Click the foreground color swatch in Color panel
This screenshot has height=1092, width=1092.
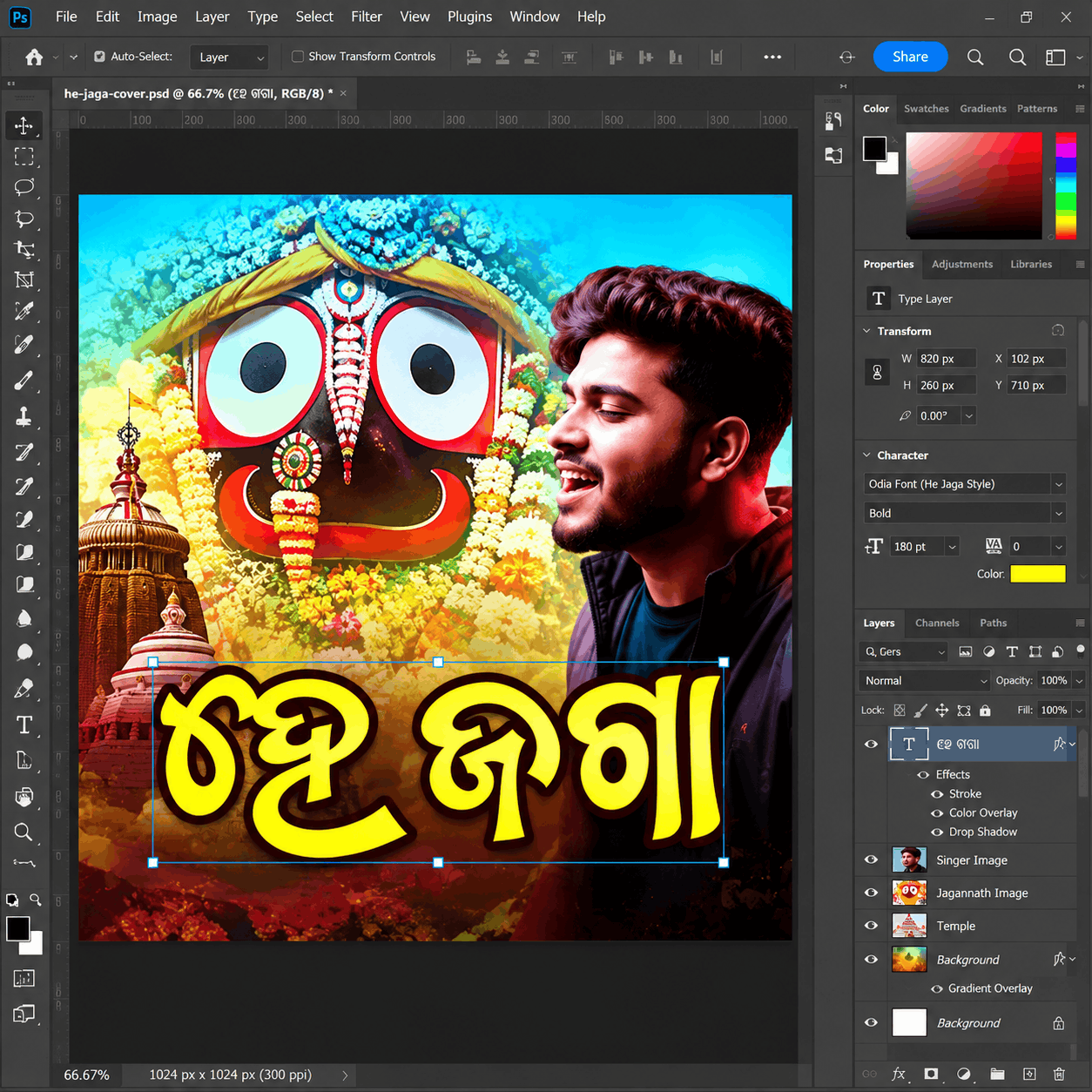coord(874,148)
